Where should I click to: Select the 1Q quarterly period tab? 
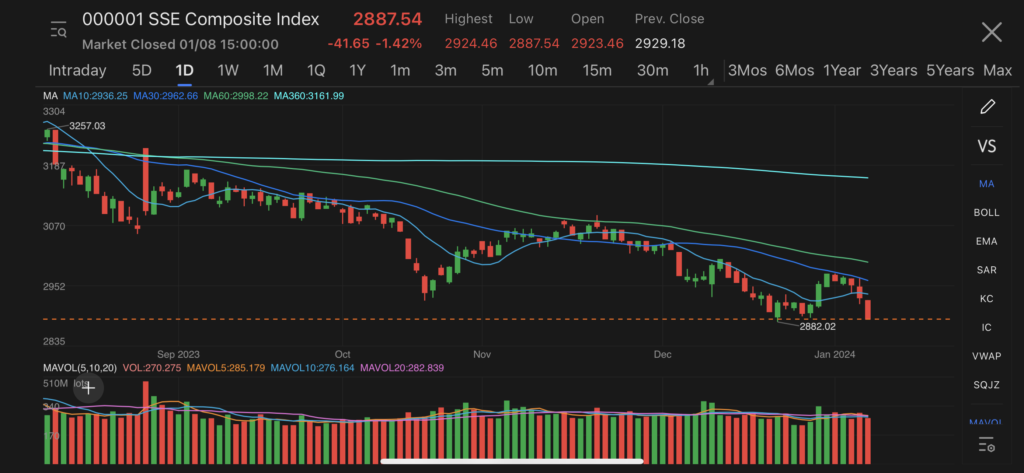coord(316,71)
